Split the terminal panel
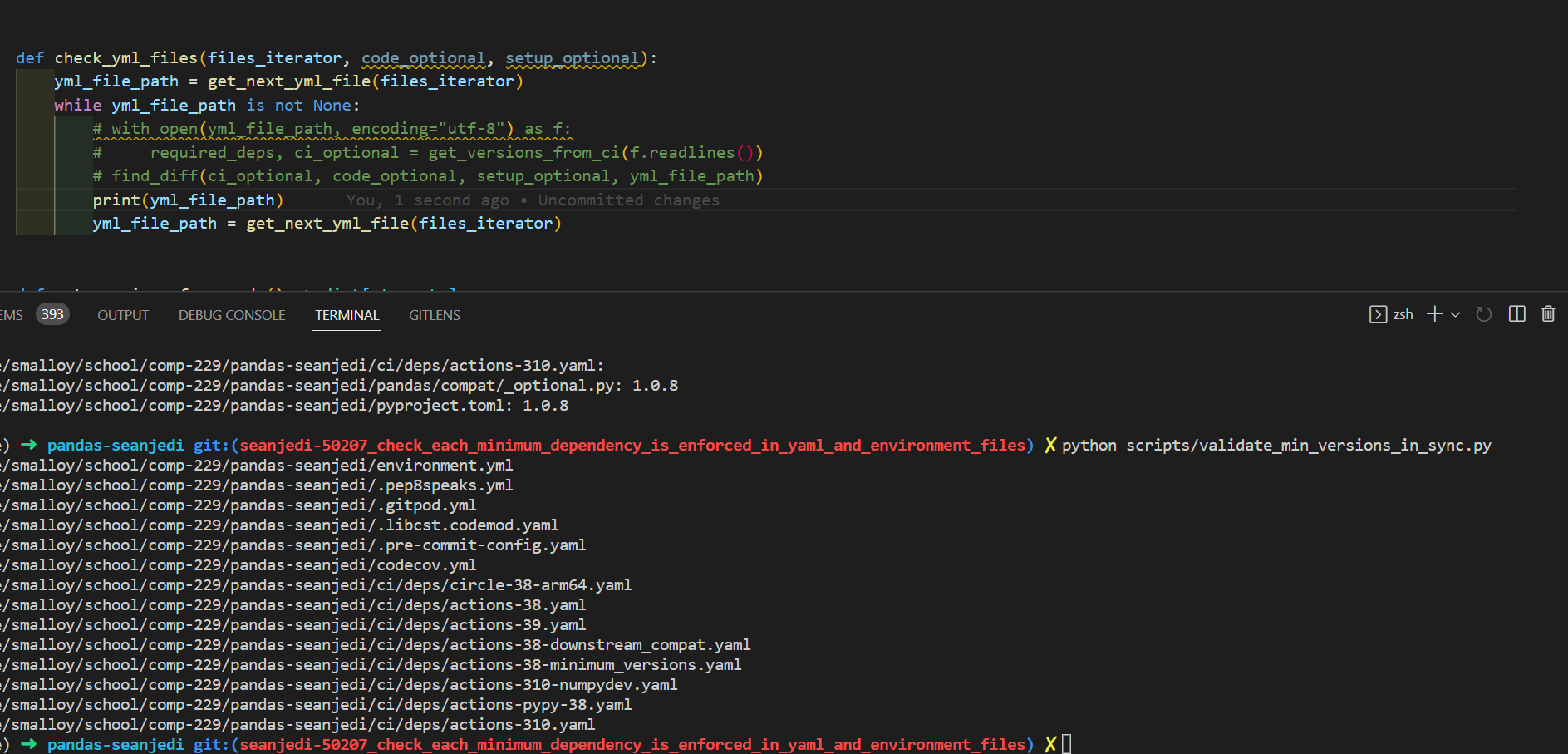The image size is (1568, 754). 1516,314
